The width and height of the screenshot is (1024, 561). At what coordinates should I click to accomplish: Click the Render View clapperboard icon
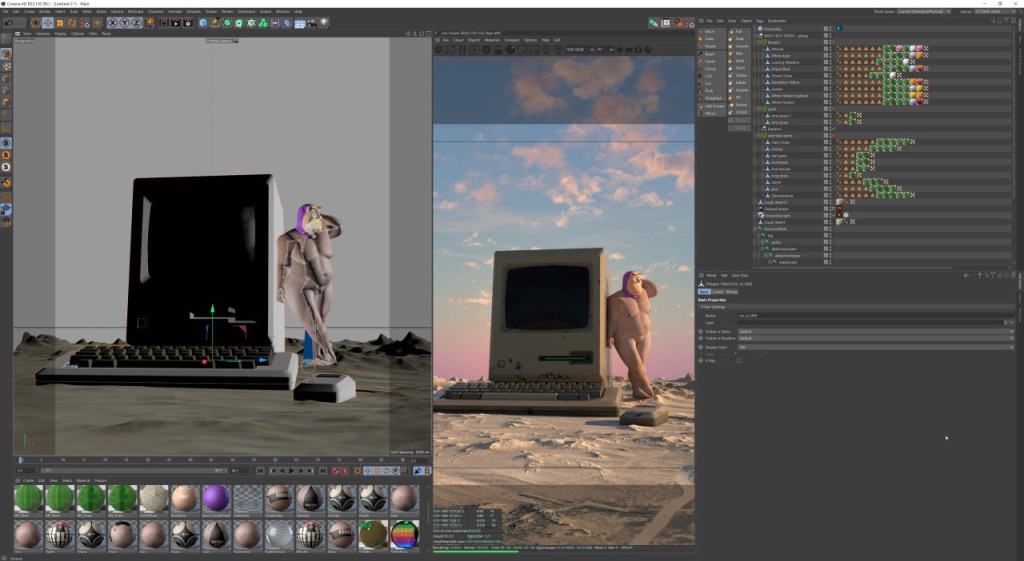pos(162,22)
